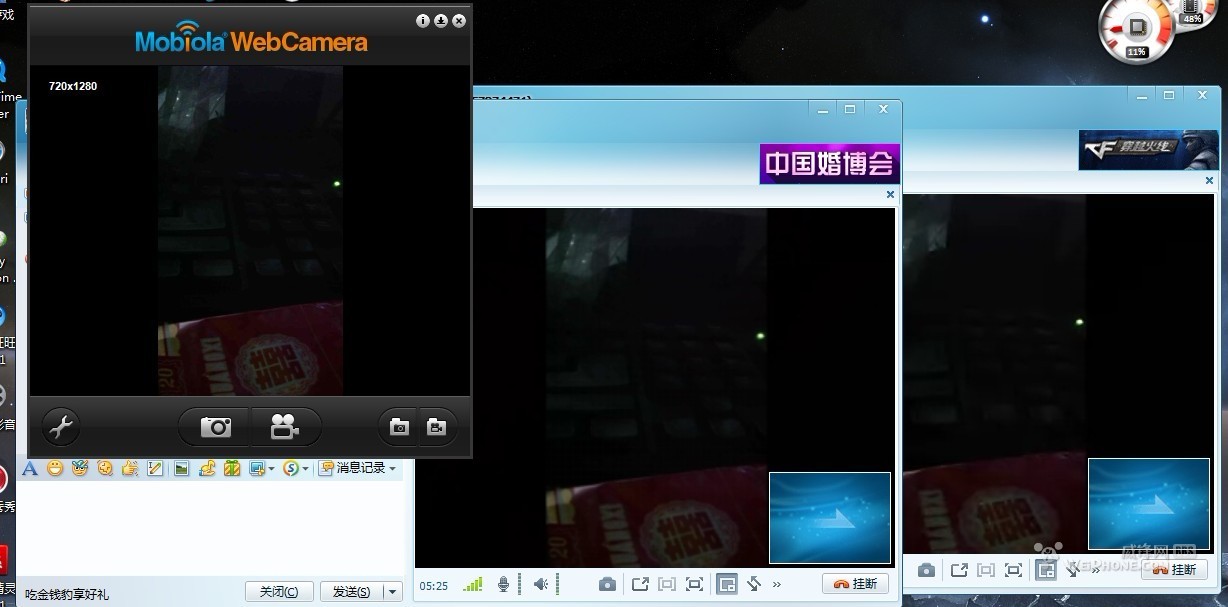The height and width of the screenshot is (607, 1228).
Task: Toggle speaker mute in front video call
Action: pos(539,584)
